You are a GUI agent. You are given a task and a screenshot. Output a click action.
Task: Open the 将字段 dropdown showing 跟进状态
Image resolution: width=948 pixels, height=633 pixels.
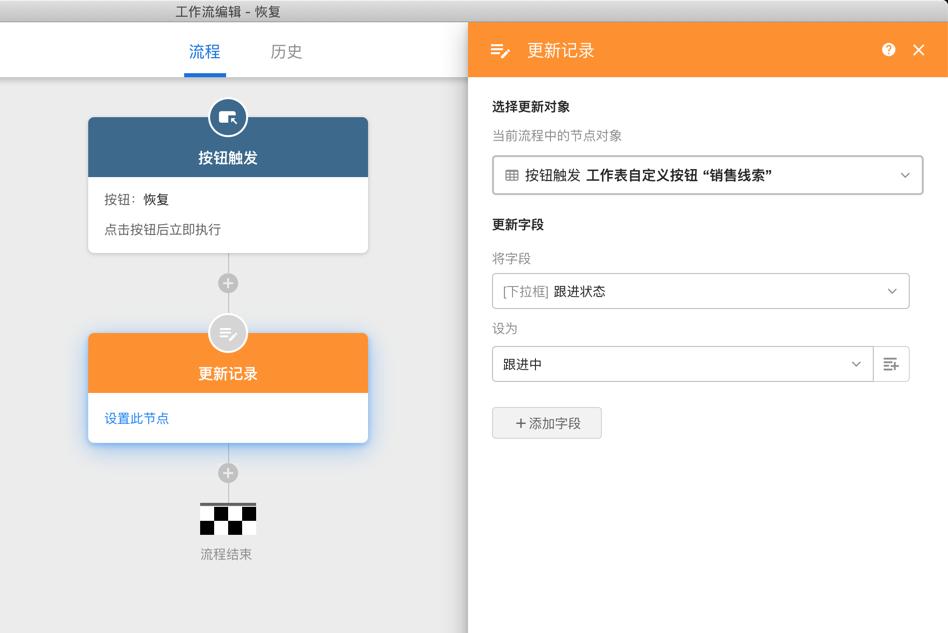700,291
